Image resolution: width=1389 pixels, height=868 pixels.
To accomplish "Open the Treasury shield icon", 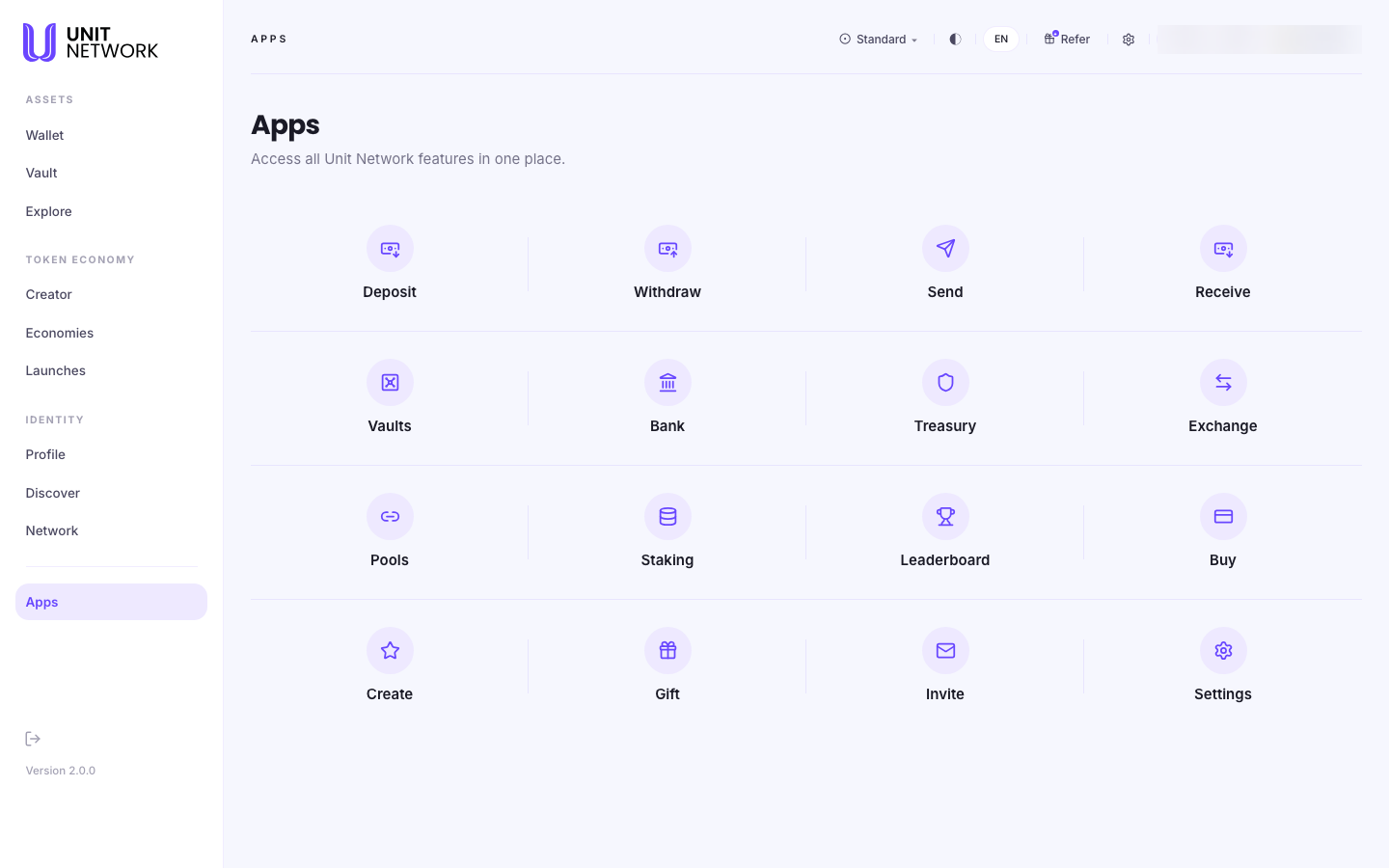I will (945, 383).
